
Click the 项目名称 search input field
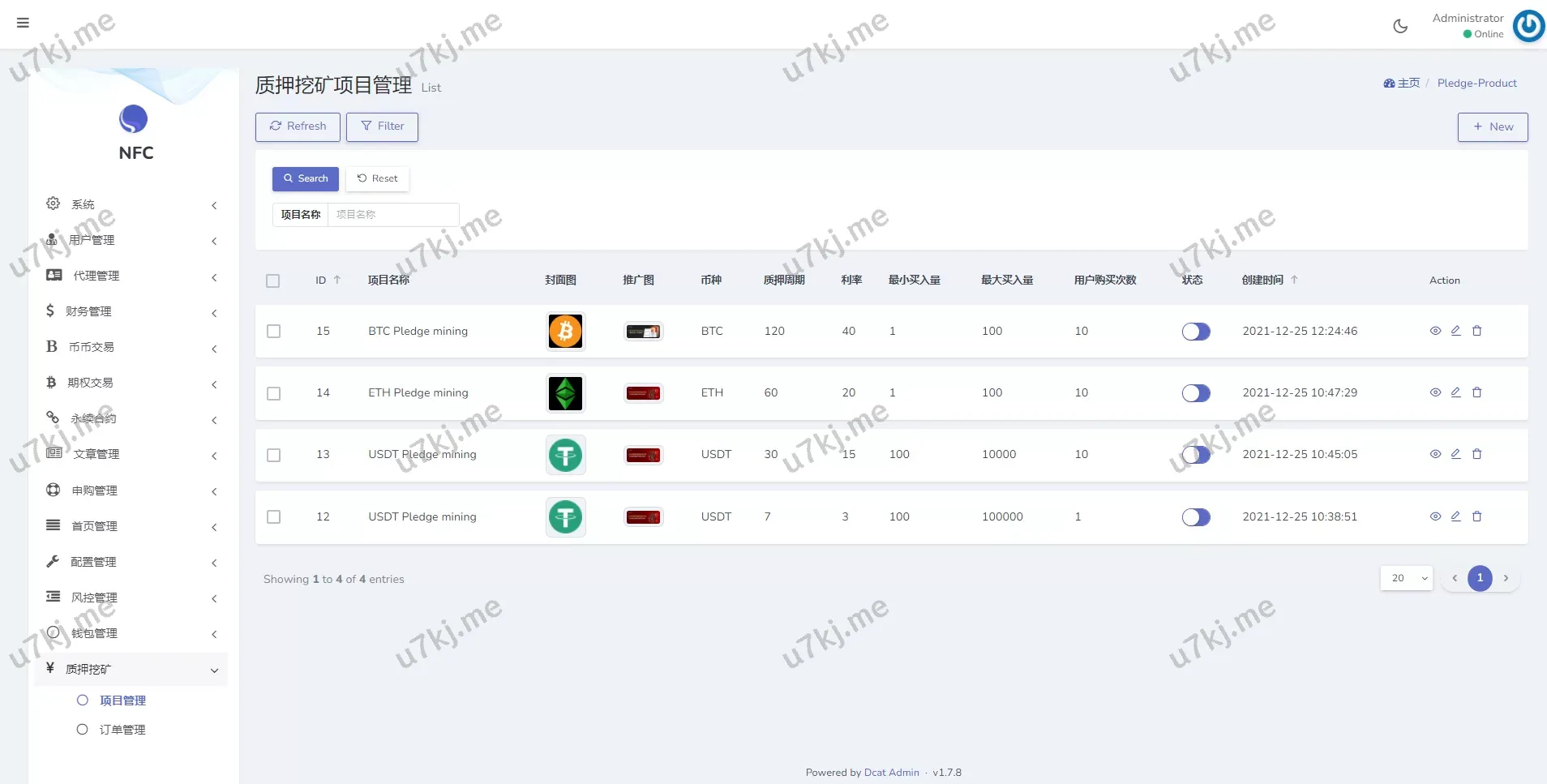[x=394, y=214]
